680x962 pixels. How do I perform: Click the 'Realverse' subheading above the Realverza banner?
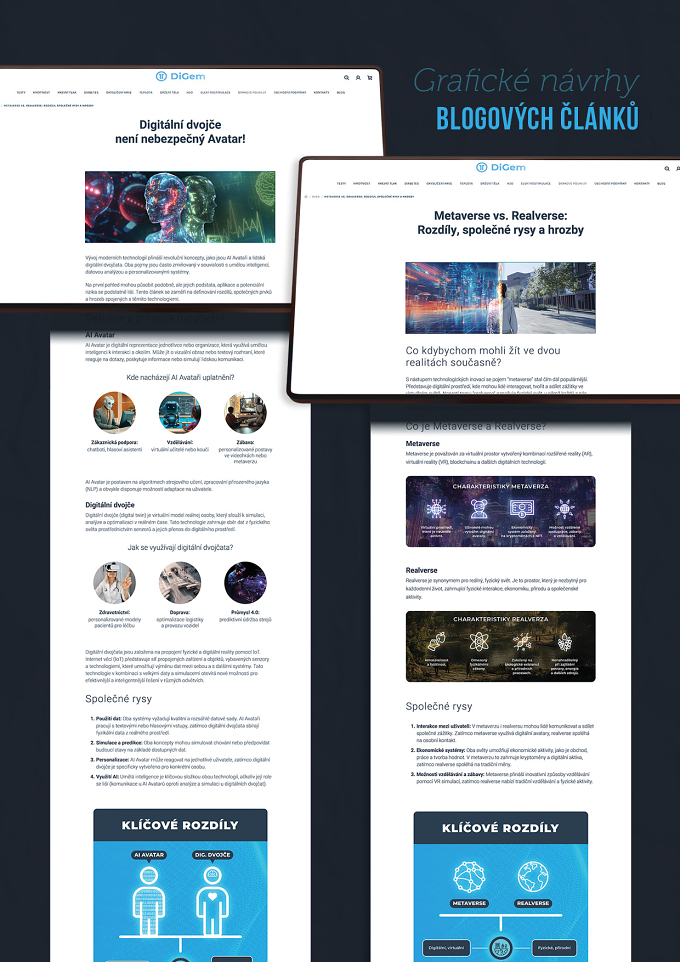[422, 571]
